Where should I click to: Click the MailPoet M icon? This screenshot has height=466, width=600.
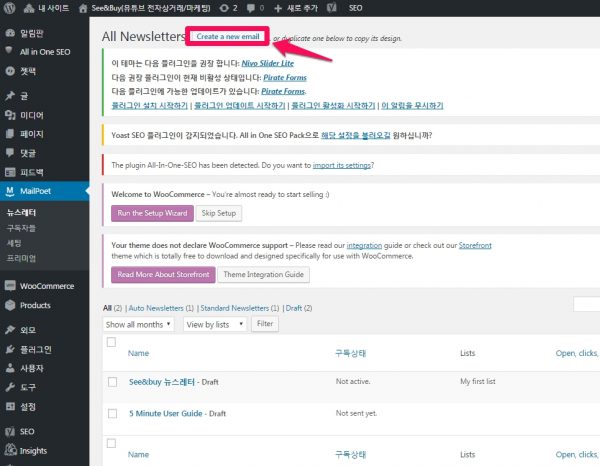[x=10, y=191]
